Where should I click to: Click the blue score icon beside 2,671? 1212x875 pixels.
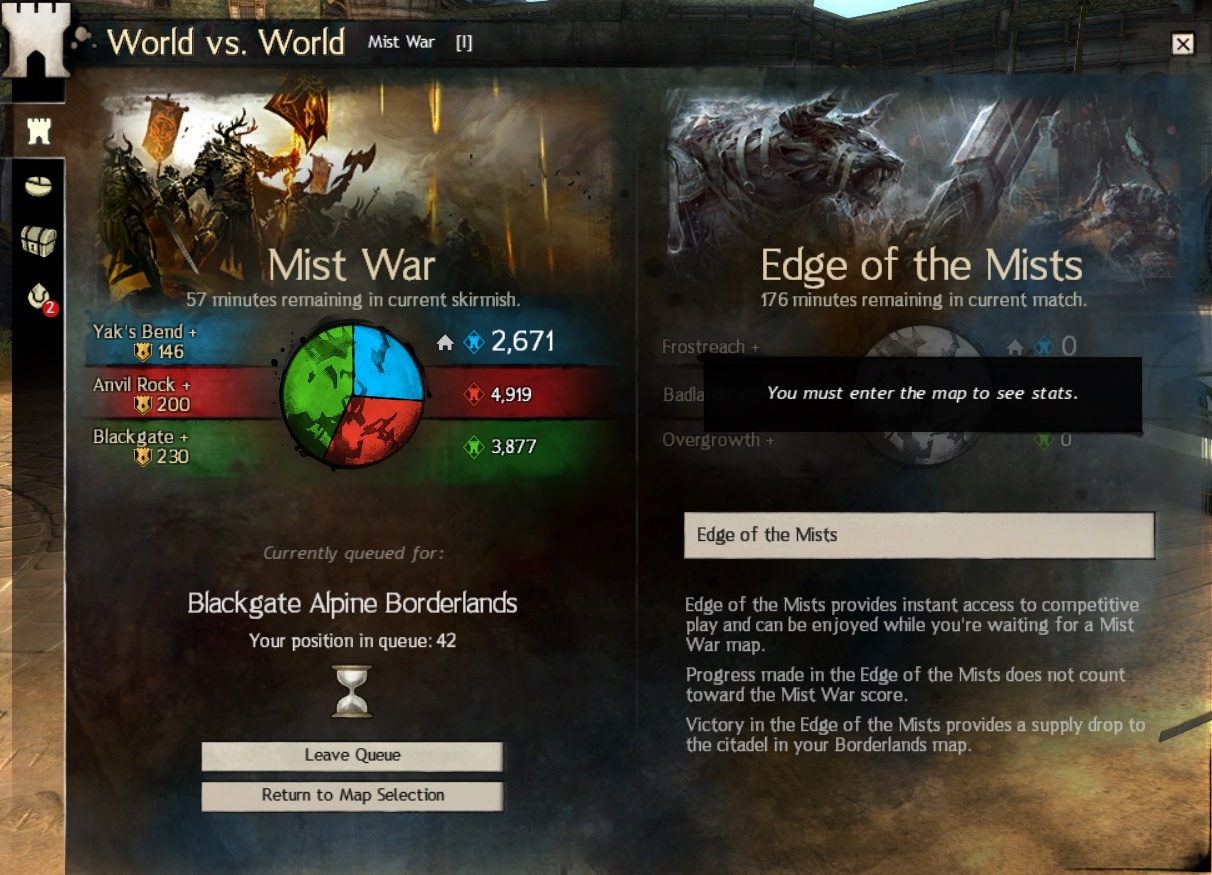coord(474,343)
